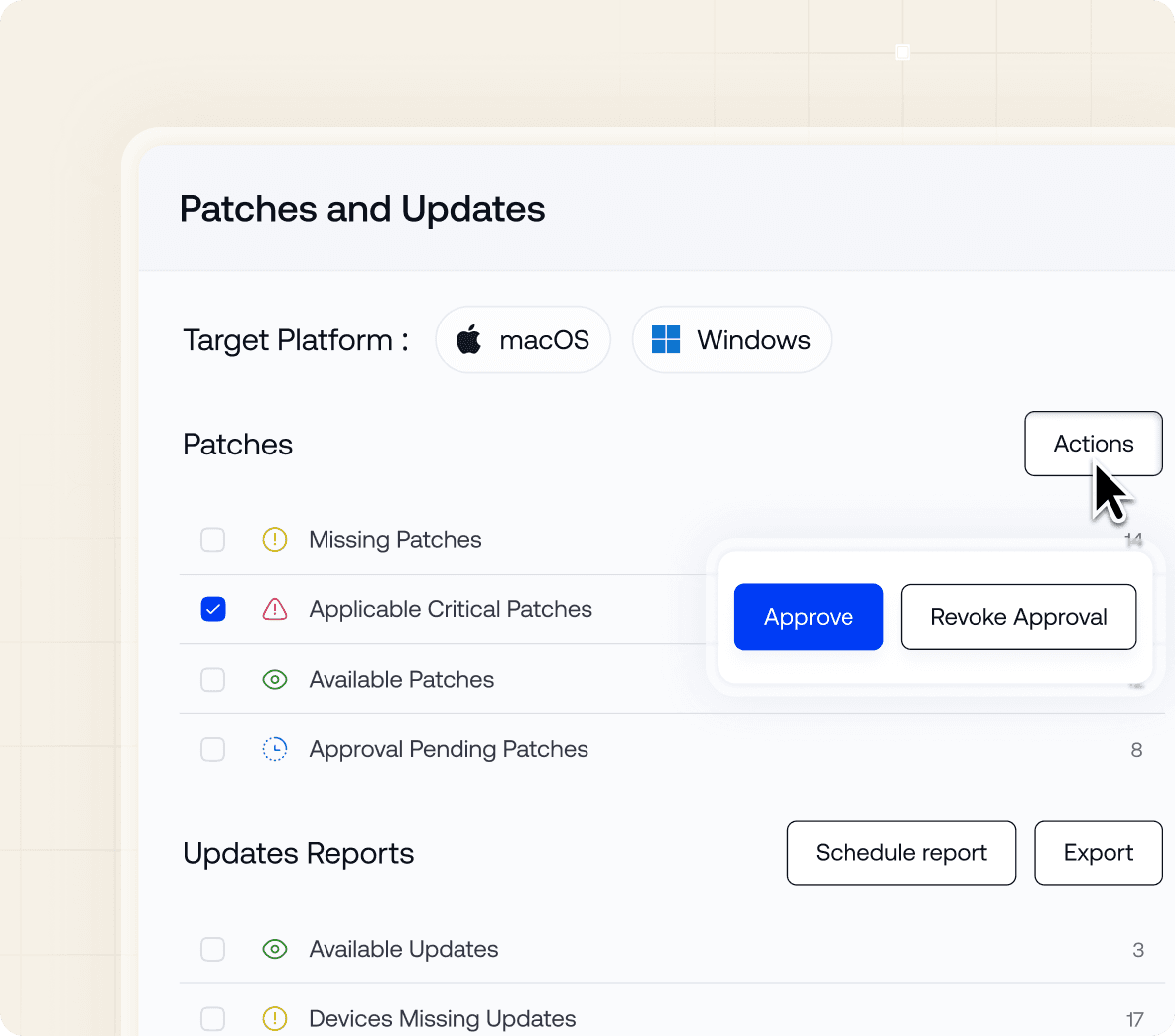This screenshot has height=1036, width=1175.
Task: Choose Approve from the actions popup
Action: [808, 617]
